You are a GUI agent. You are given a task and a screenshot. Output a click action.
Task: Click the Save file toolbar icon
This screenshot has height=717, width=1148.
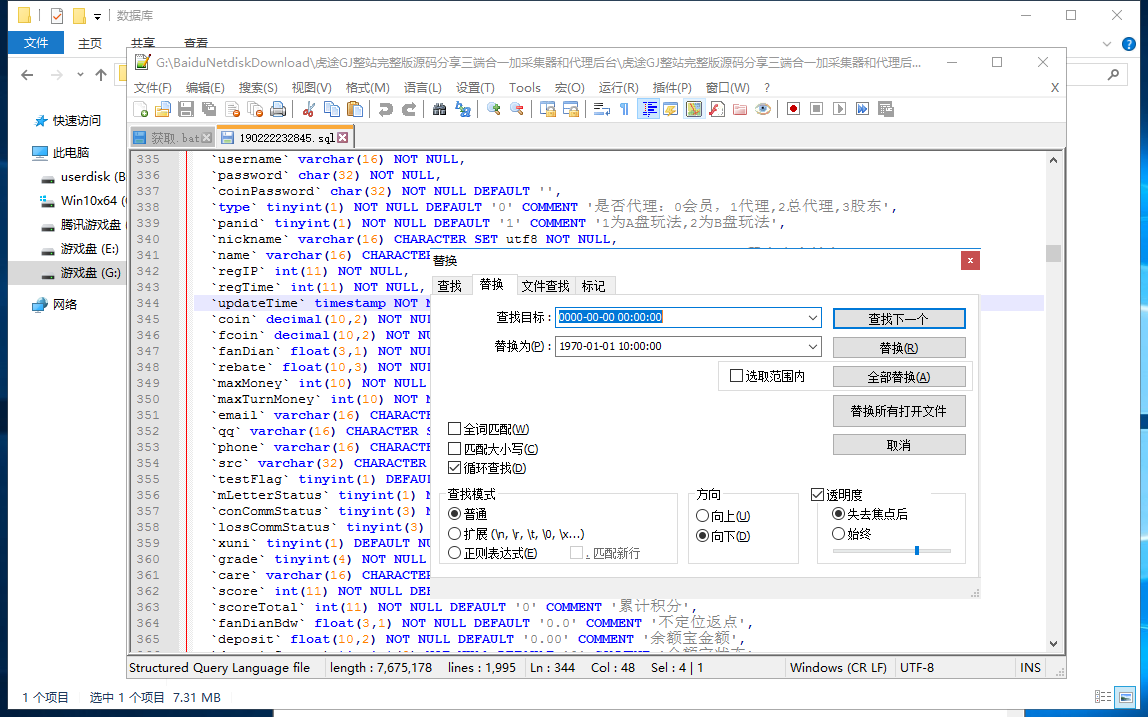185,109
